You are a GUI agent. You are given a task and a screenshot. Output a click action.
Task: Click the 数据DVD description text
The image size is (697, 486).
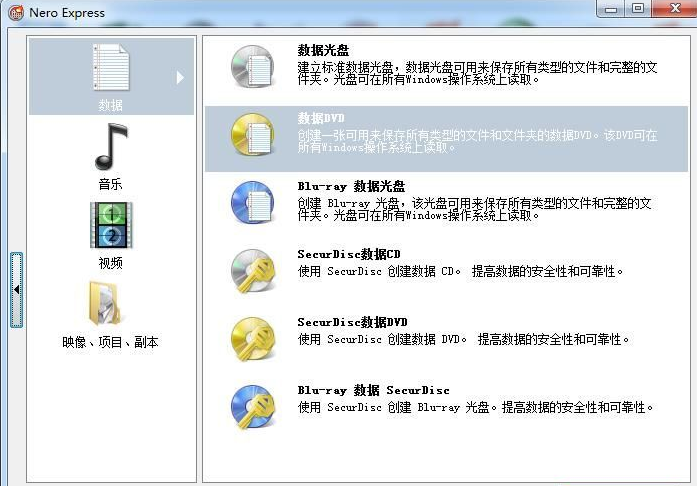477,141
